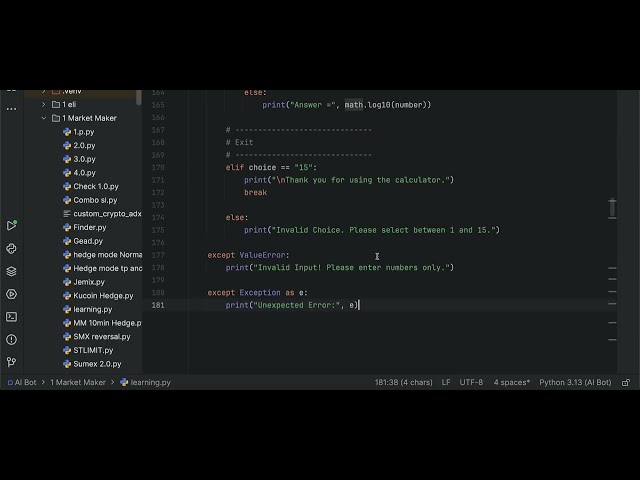Click the 'Invalid Input!' print statement
Viewport: 640px width, 480px height.
pyautogui.click(x=340, y=268)
